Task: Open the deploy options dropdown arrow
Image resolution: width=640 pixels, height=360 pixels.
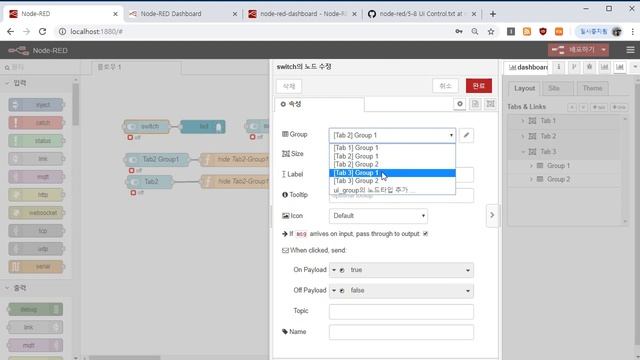Action: [604, 50]
